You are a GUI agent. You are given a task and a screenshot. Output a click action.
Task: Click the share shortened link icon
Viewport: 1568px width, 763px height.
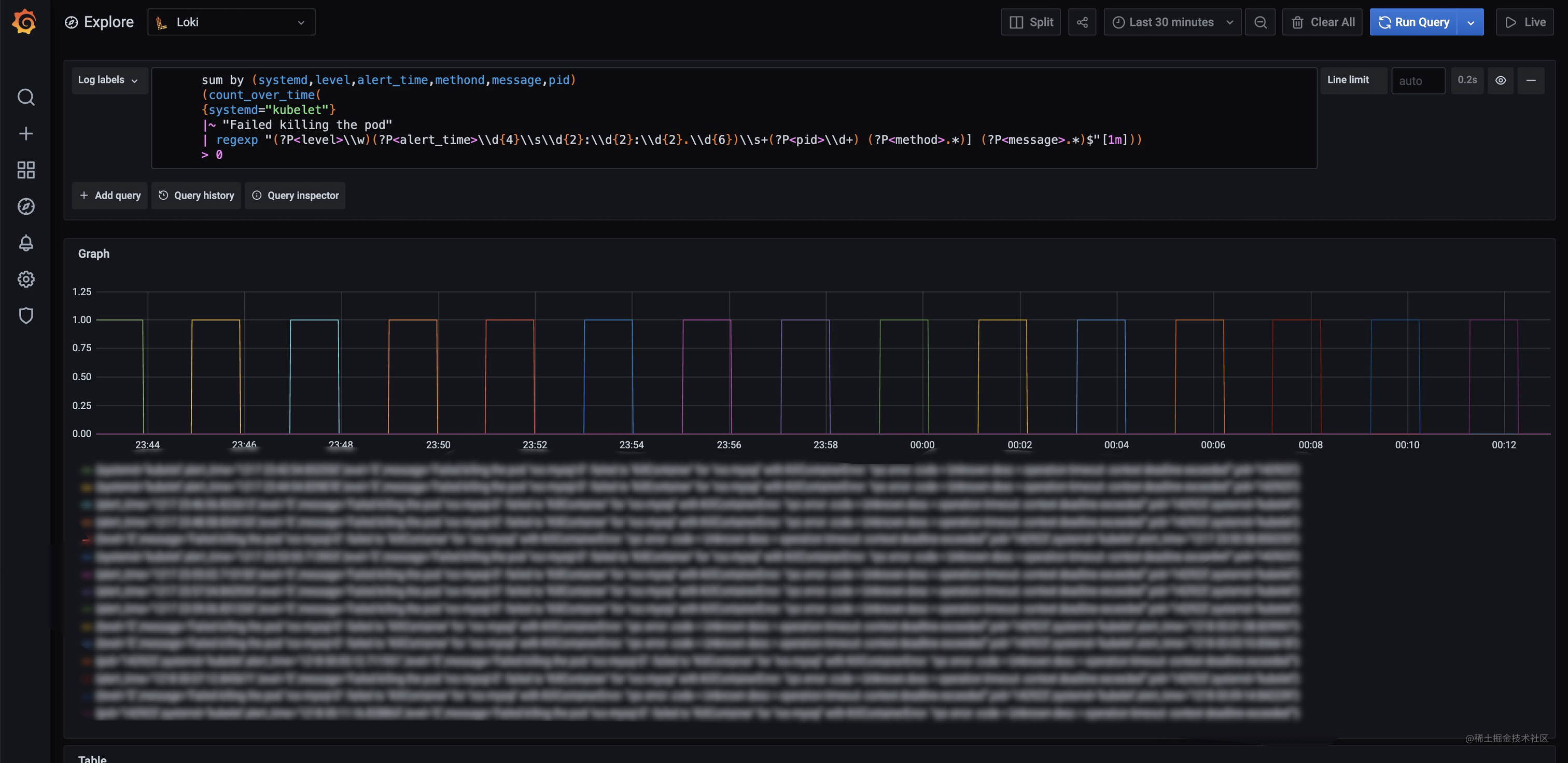pos(1082,22)
